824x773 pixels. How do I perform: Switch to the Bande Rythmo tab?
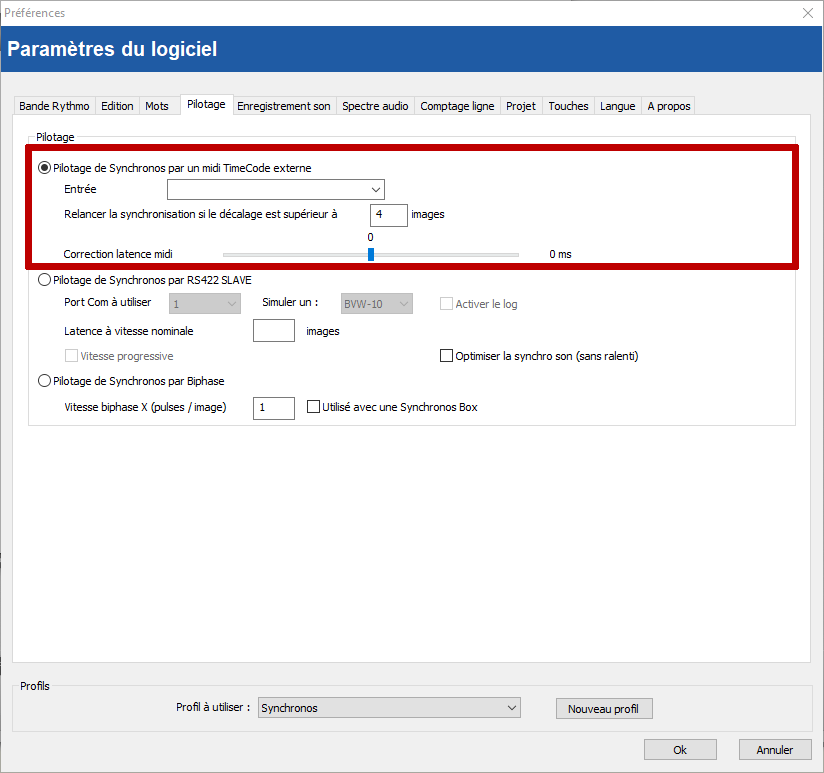54,106
